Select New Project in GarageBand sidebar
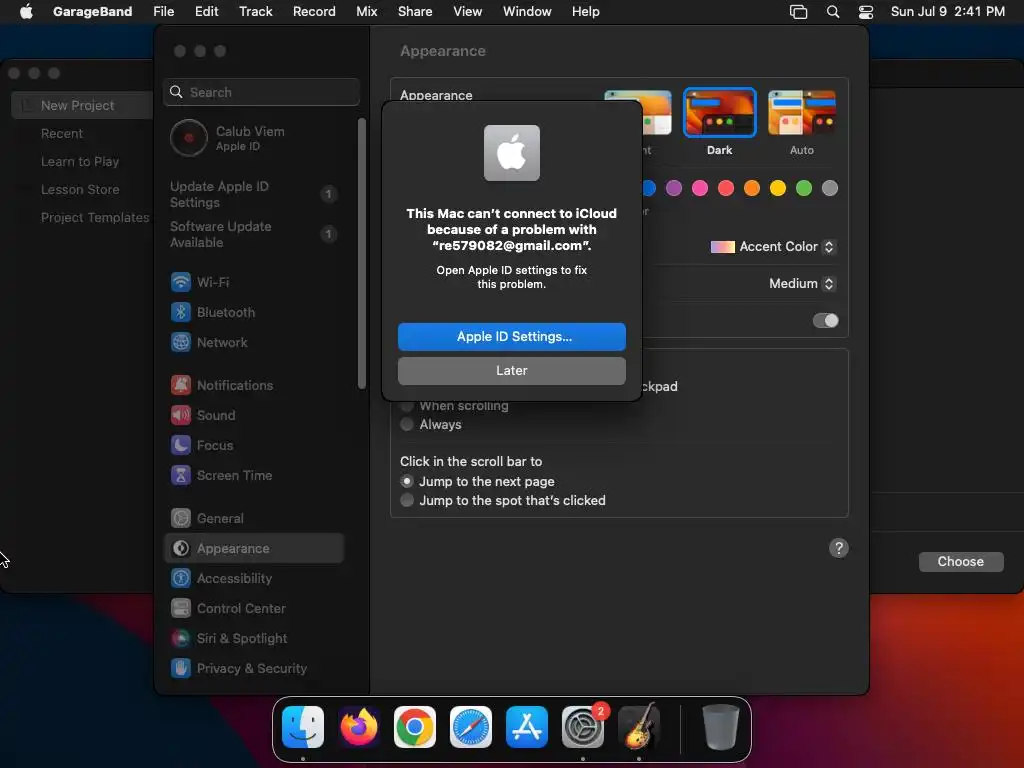Image resolution: width=1024 pixels, height=768 pixels. click(82, 105)
